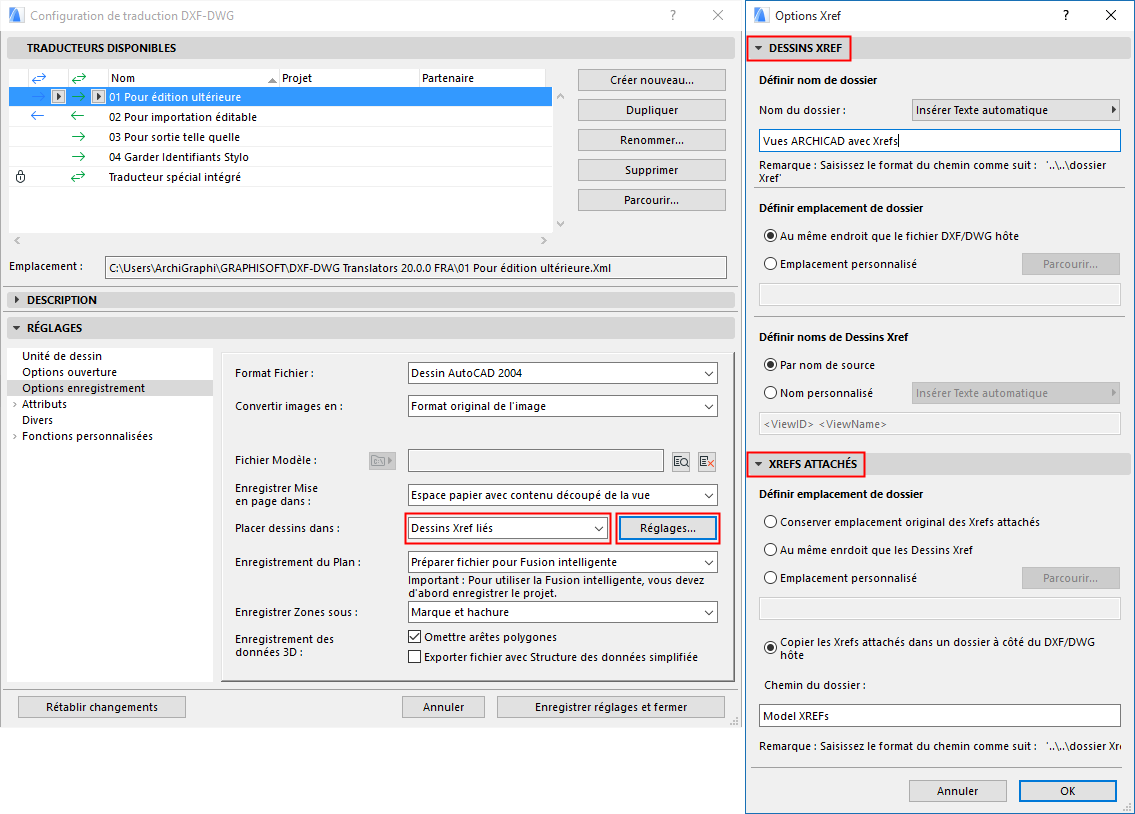Enable Exporter fichier avec Structure simplifiée
The height and width of the screenshot is (814, 1135).
tap(415, 657)
